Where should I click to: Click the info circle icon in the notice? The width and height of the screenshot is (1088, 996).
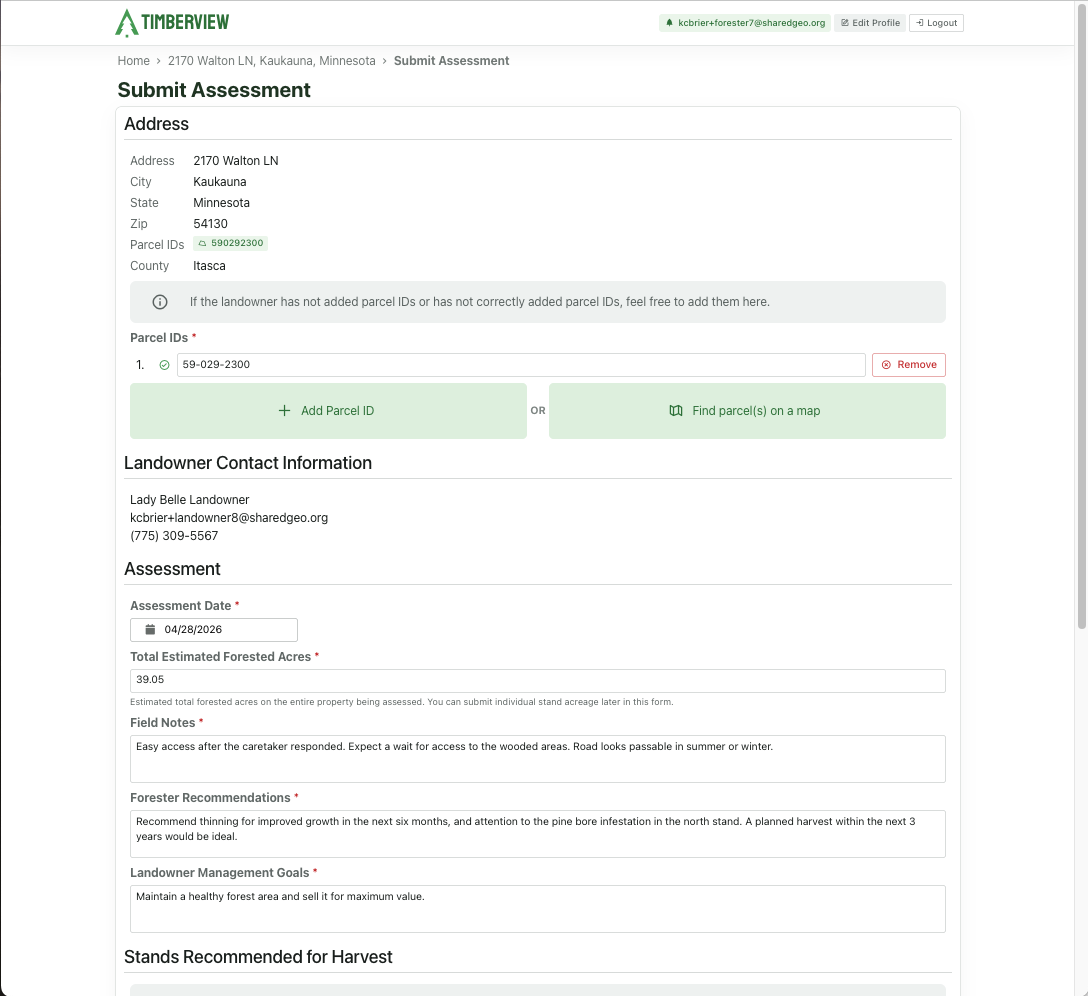(160, 302)
